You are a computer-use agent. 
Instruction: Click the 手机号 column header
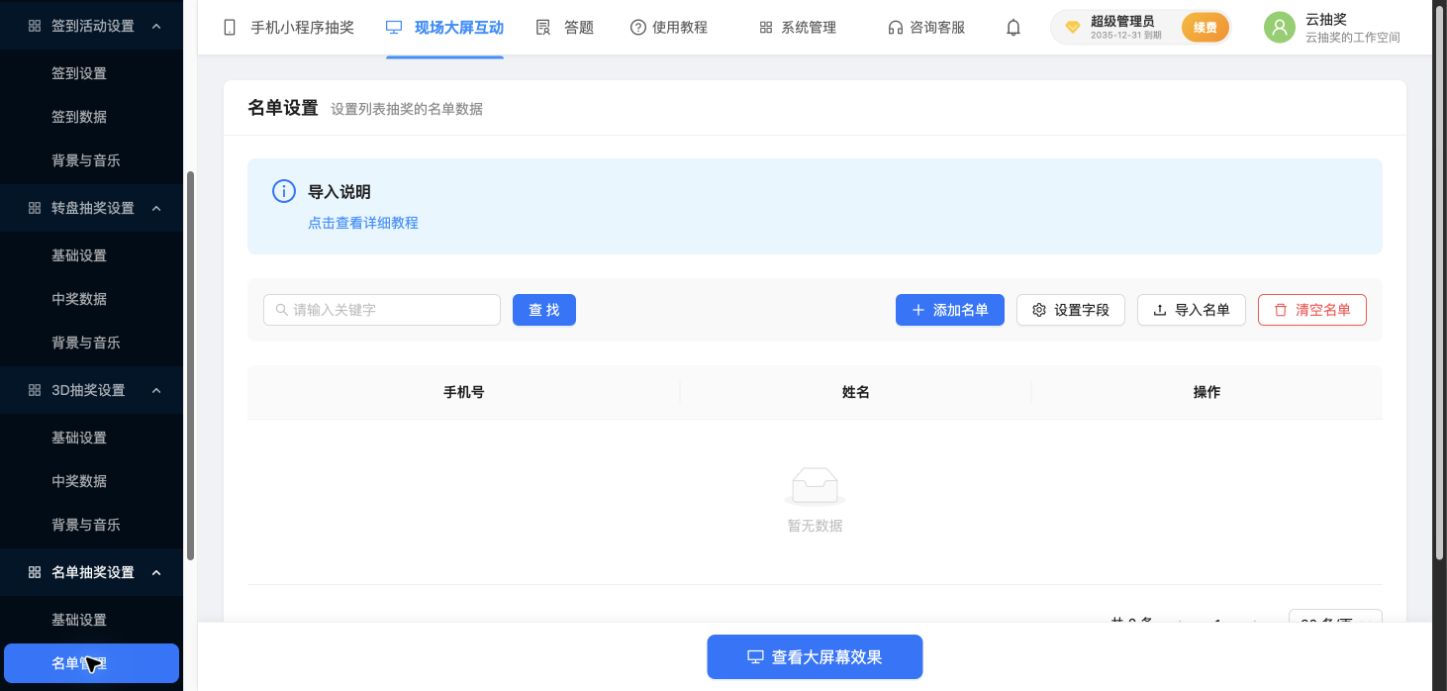pos(464,392)
